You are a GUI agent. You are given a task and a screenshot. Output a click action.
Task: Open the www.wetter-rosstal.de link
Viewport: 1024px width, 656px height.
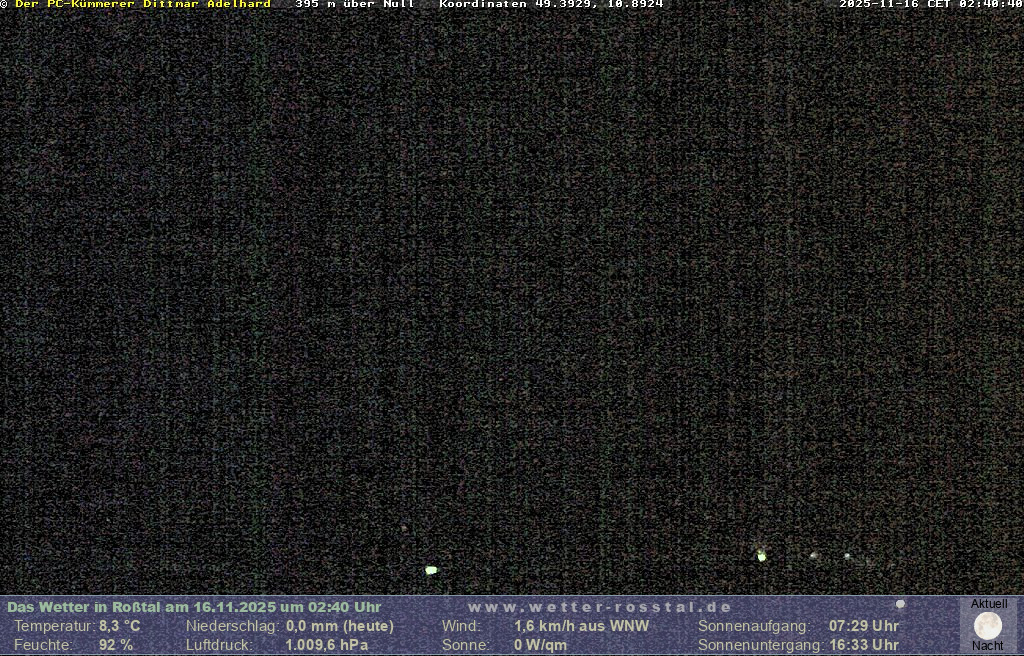pos(600,607)
